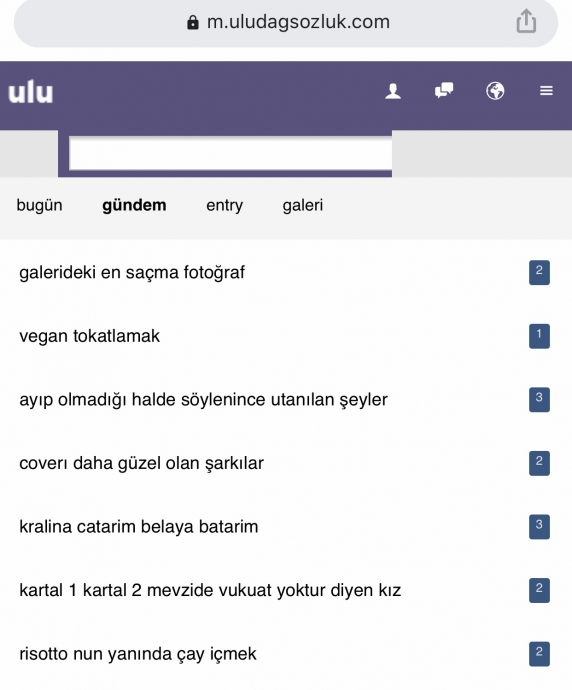Open topic galerideki en saçma fotoğraf
The width and height of the screenshot is (572, 690).
coord(132,272)
